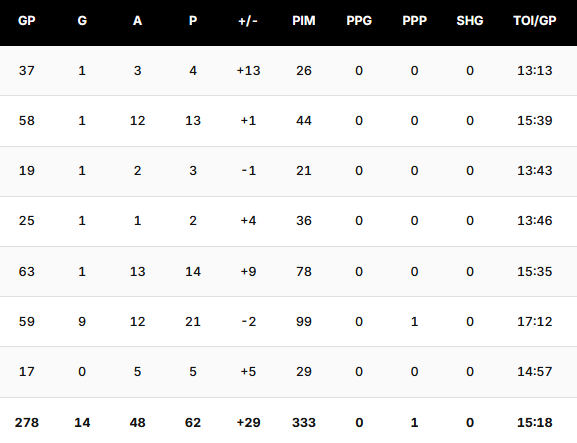
Task: Sort by the GP column header
Action: click(27, 21)
